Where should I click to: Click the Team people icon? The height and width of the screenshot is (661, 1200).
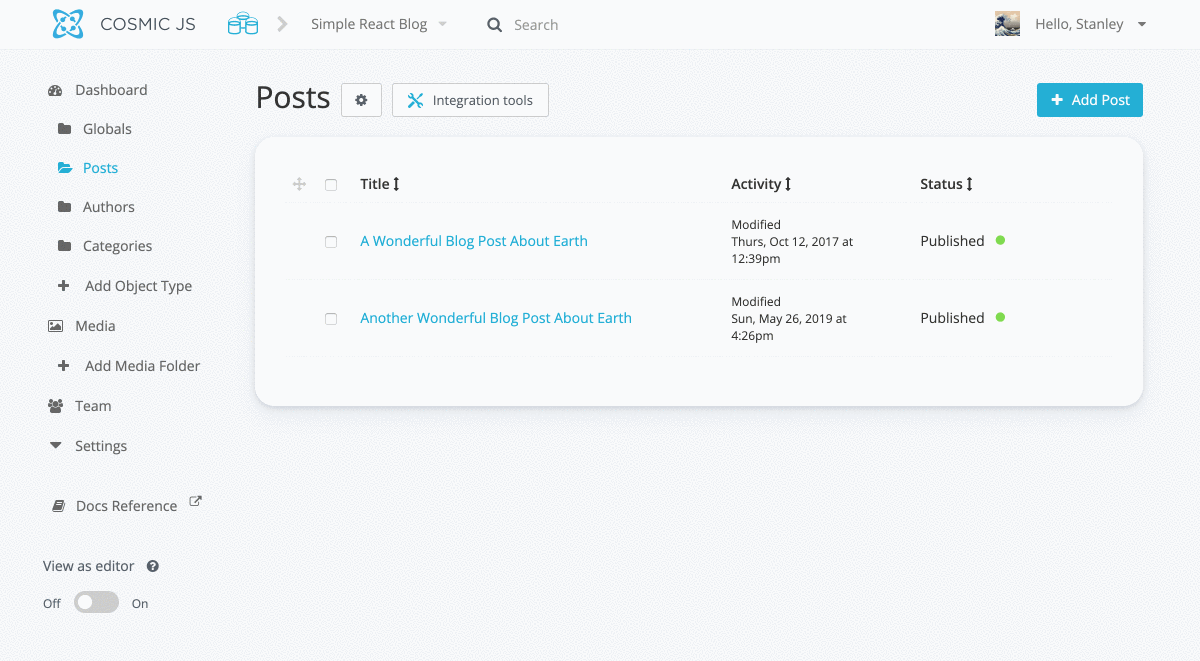(x=55, y=406)
